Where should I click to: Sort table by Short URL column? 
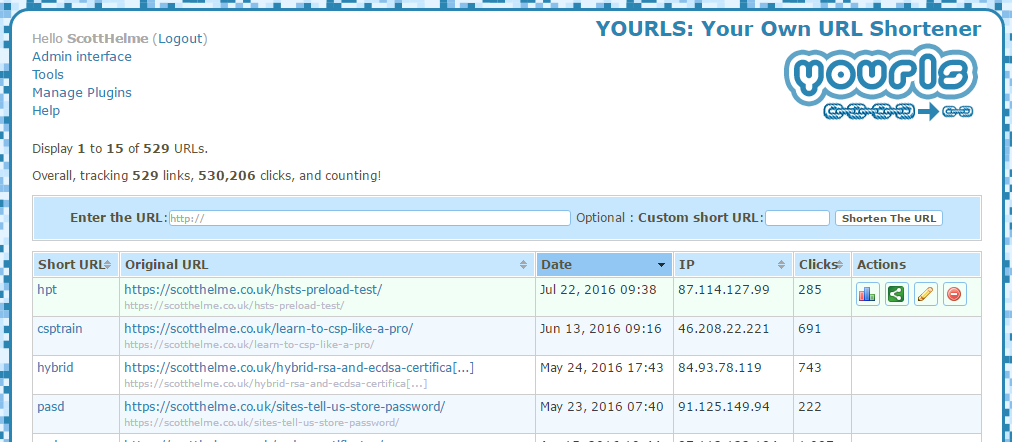tap(76, 265)
